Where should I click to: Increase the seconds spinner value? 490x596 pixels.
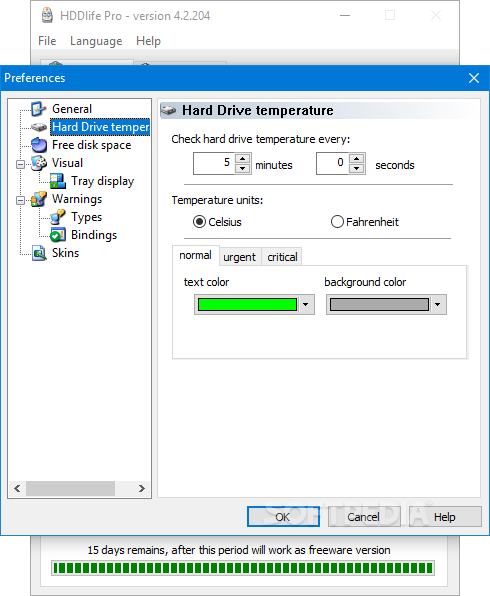pyautogui.click(x=356, y=159)
